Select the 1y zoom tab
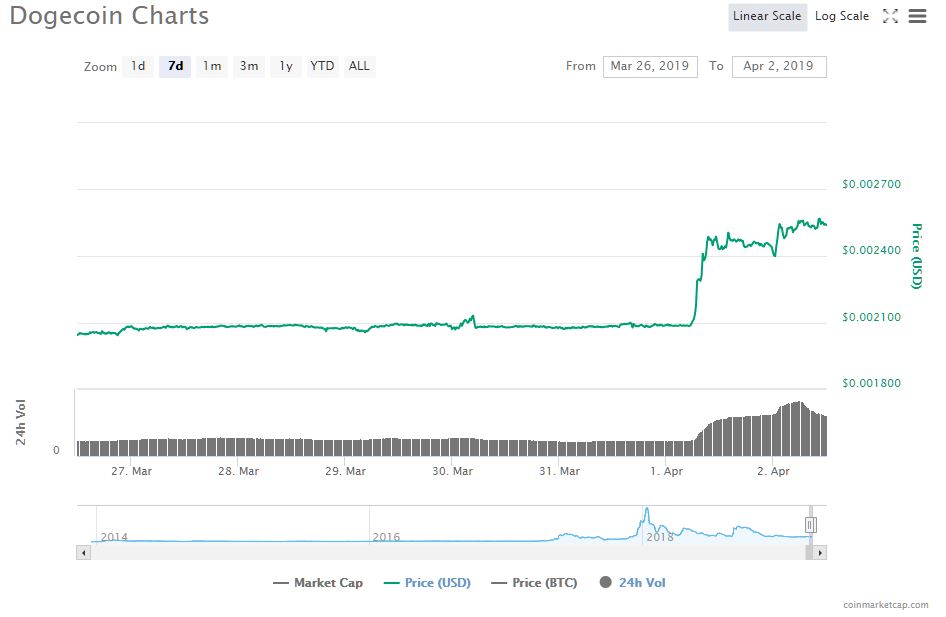The width and height of the screenshot is (946, 617). coord(284,66)
